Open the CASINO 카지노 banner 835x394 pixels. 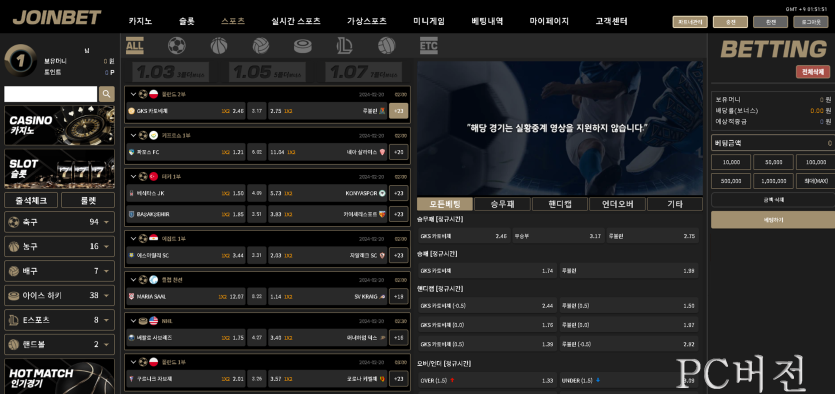(59, 126)
